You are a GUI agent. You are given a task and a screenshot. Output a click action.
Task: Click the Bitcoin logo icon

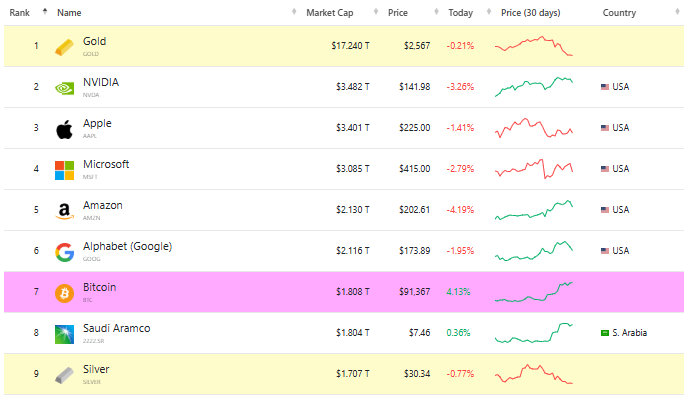pos(64,293)
